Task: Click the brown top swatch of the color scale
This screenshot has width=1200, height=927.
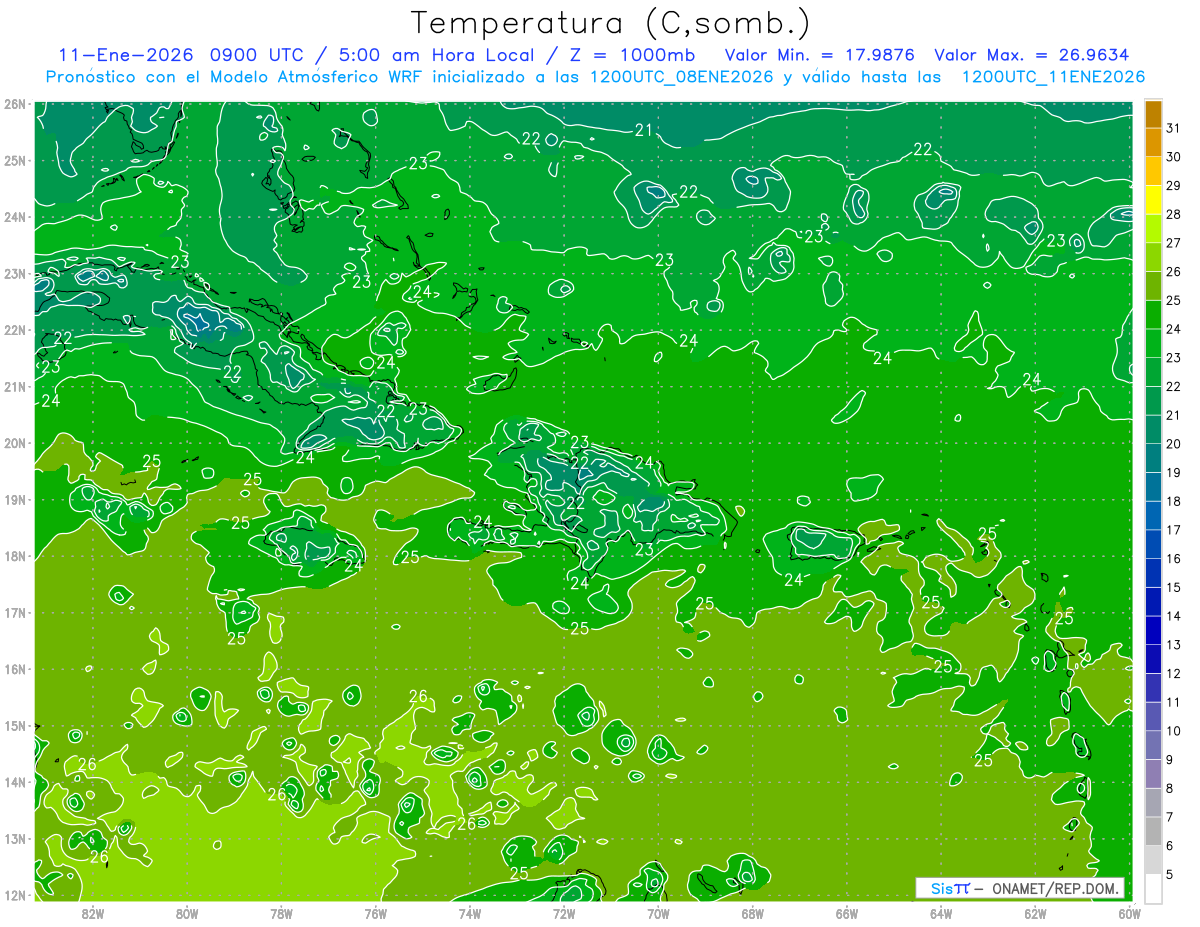Action: (x=1153, y=114)
